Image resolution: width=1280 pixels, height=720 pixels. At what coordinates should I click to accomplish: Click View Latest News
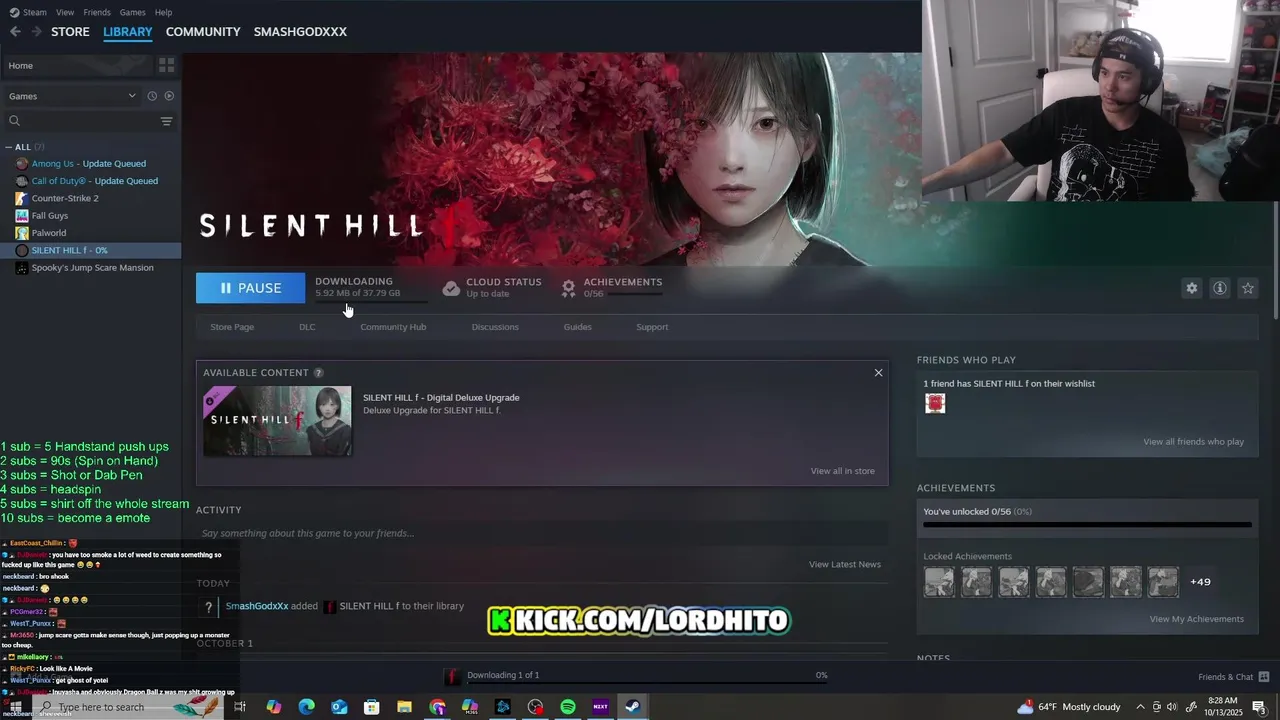[x=844, y=564]
